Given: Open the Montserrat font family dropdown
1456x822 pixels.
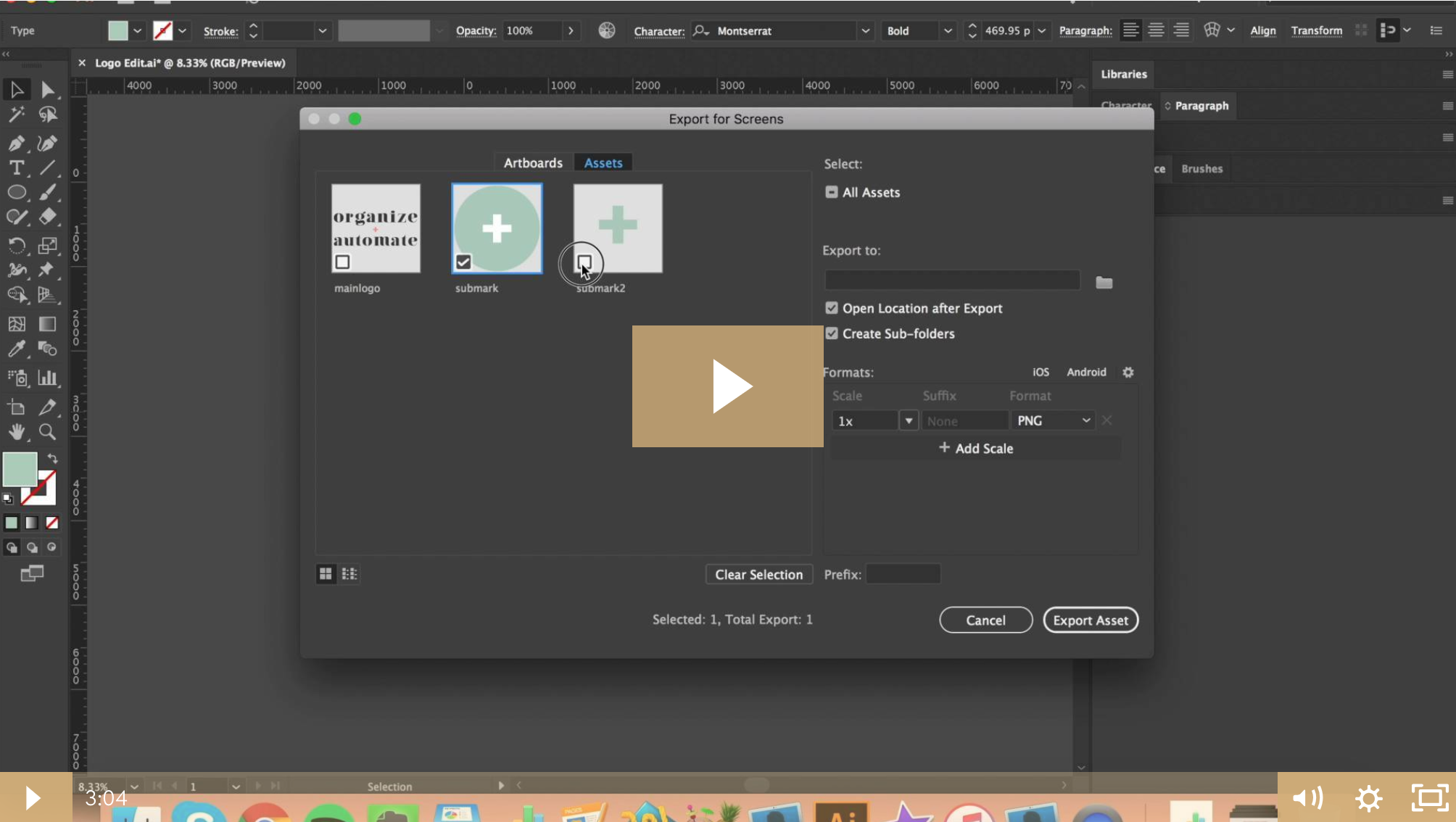Looking at the screenshot, I should pos(865,30).
